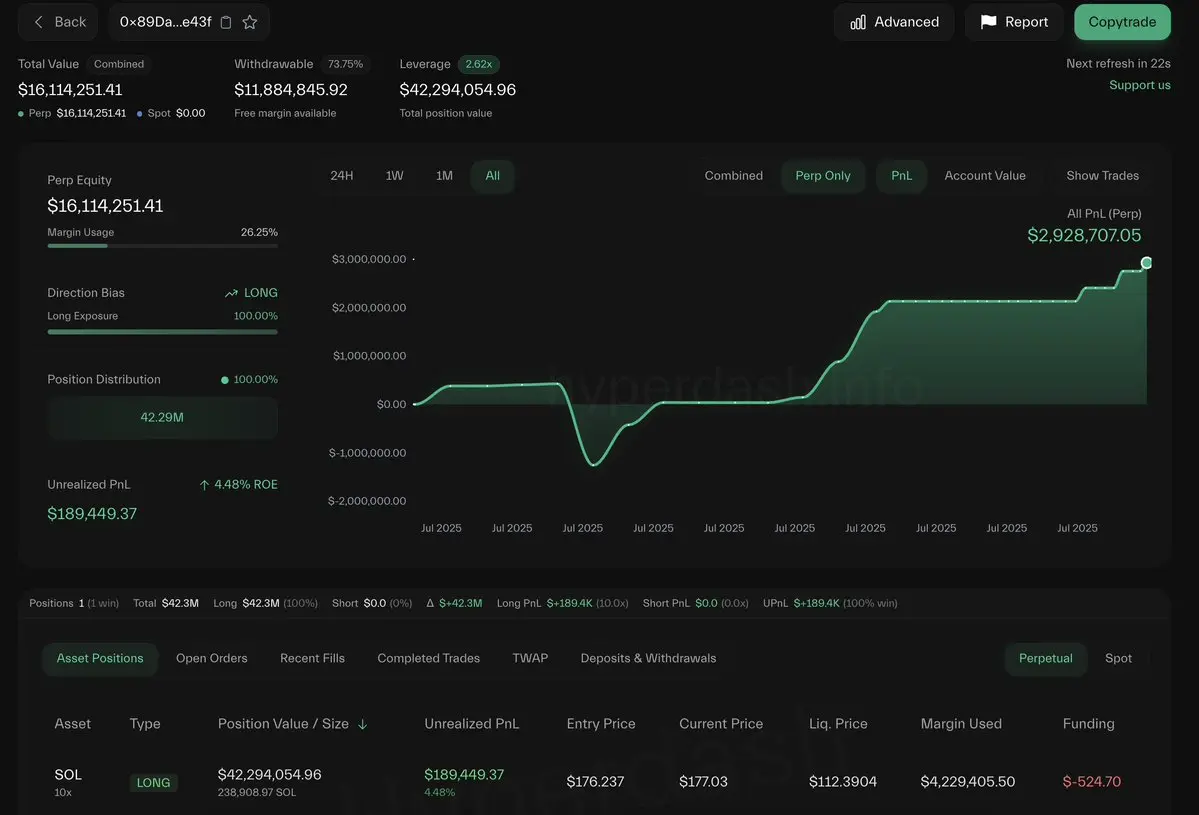The height and width of the screenshot is (815, 1199).
Task: Open the Support us link
Action: 1139,85
